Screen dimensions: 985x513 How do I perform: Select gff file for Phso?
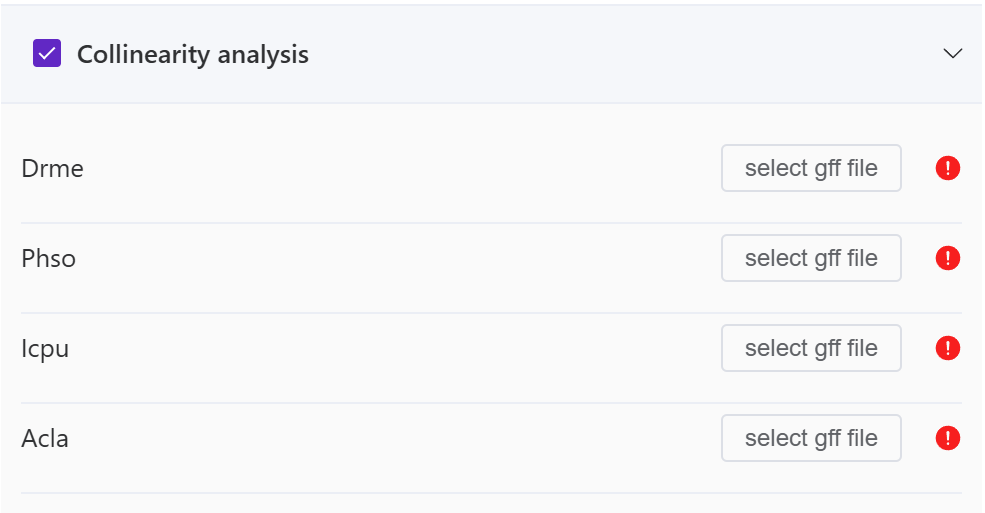coord(811,258)
